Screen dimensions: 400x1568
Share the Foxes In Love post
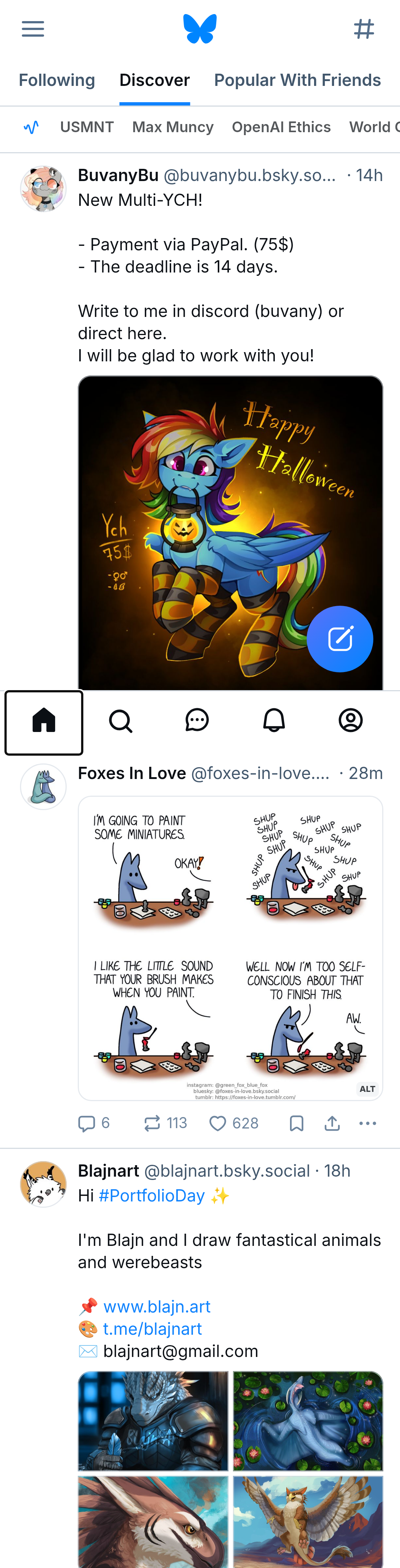pos(332,1123)
